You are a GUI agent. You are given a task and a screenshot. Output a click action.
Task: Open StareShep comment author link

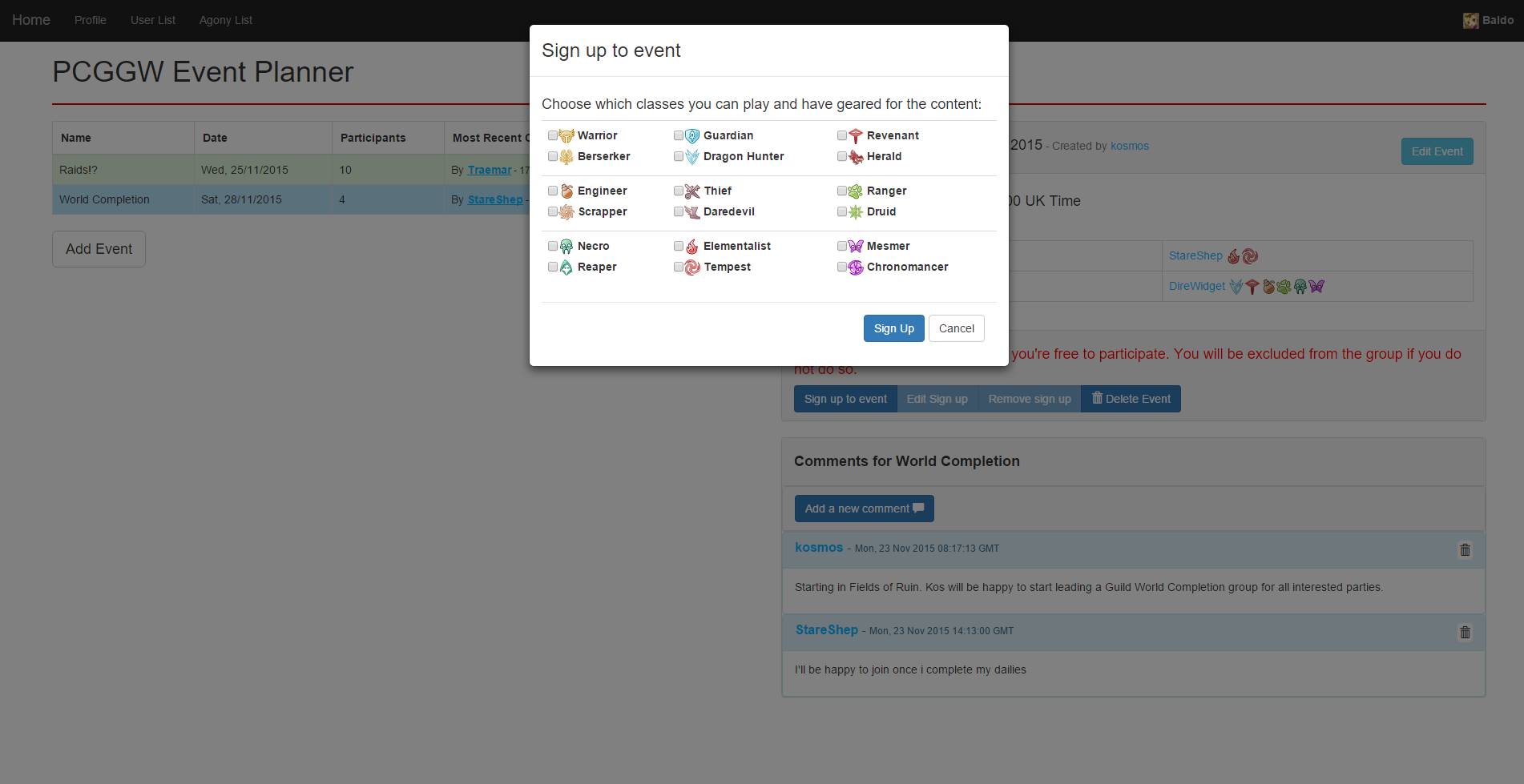pos(827,630)
